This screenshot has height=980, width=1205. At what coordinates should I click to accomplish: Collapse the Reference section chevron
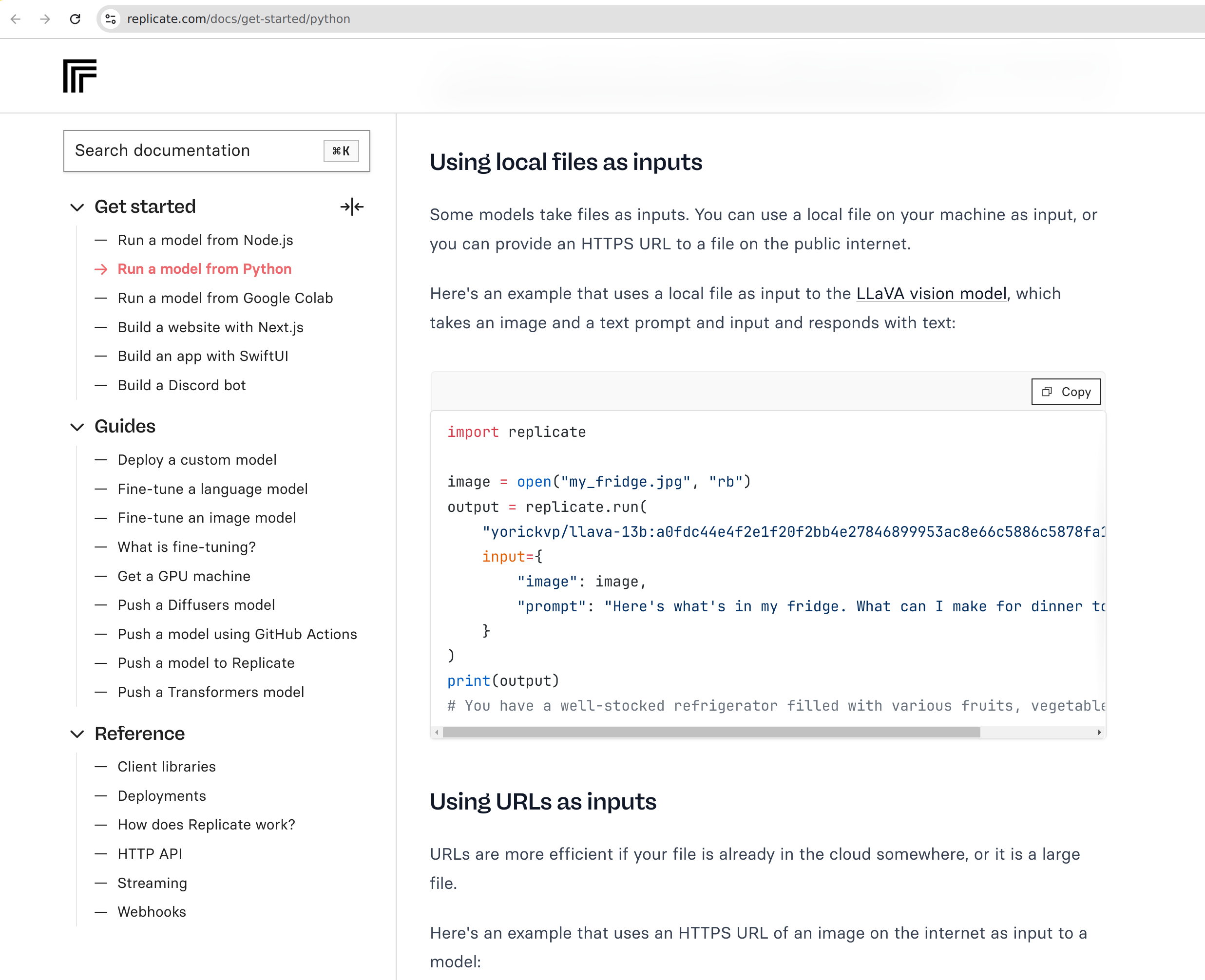(77, 734)
